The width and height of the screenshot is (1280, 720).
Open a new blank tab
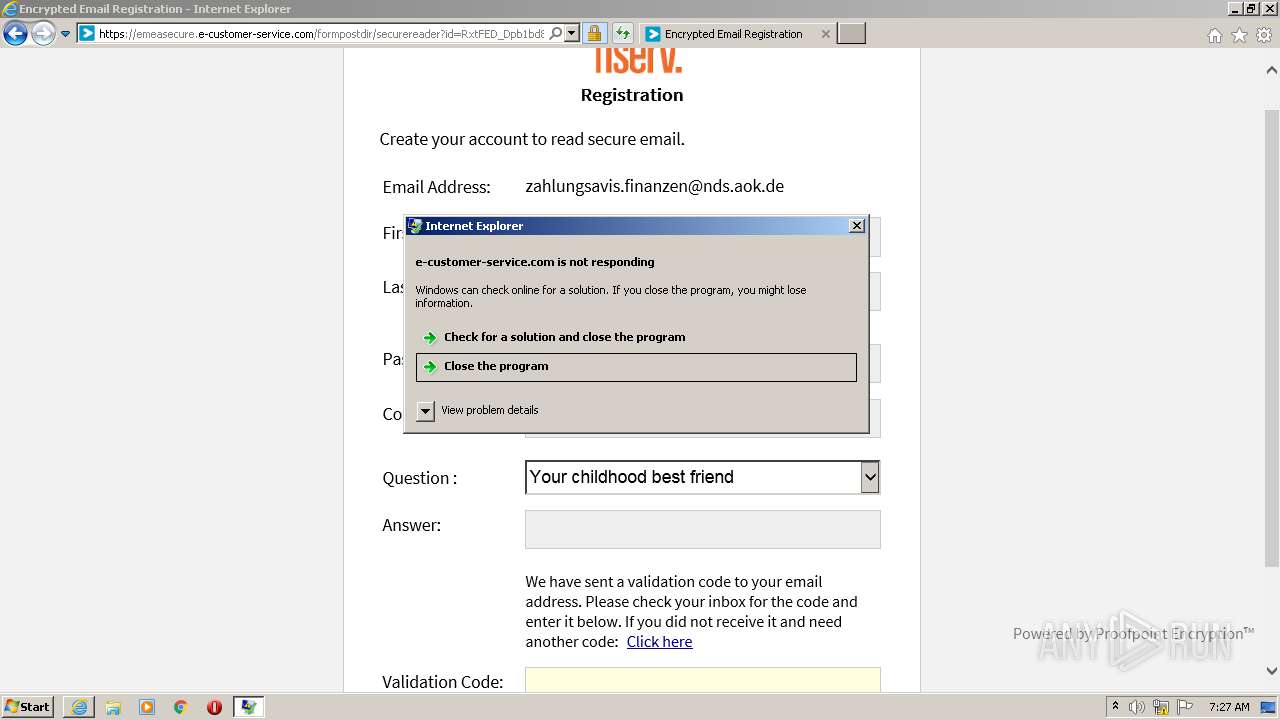coord(851,34)
